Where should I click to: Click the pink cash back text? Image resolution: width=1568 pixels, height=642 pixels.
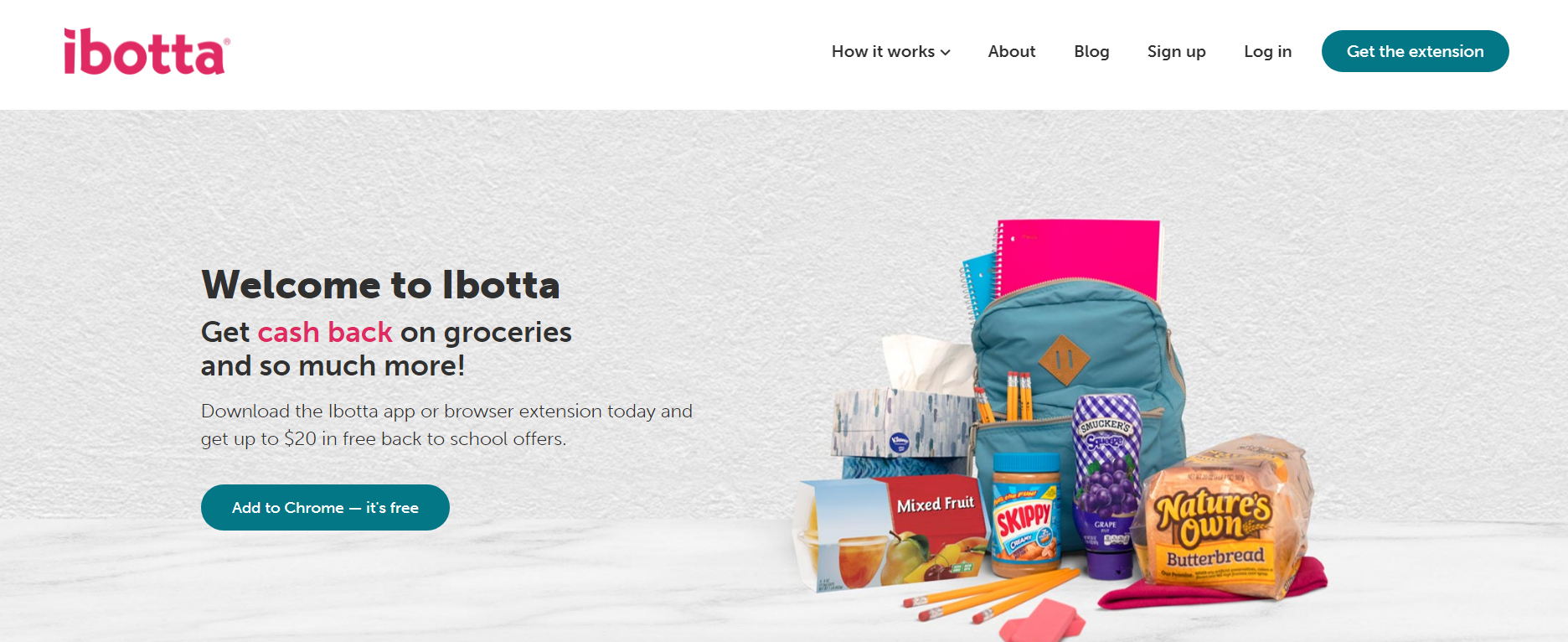325,332
